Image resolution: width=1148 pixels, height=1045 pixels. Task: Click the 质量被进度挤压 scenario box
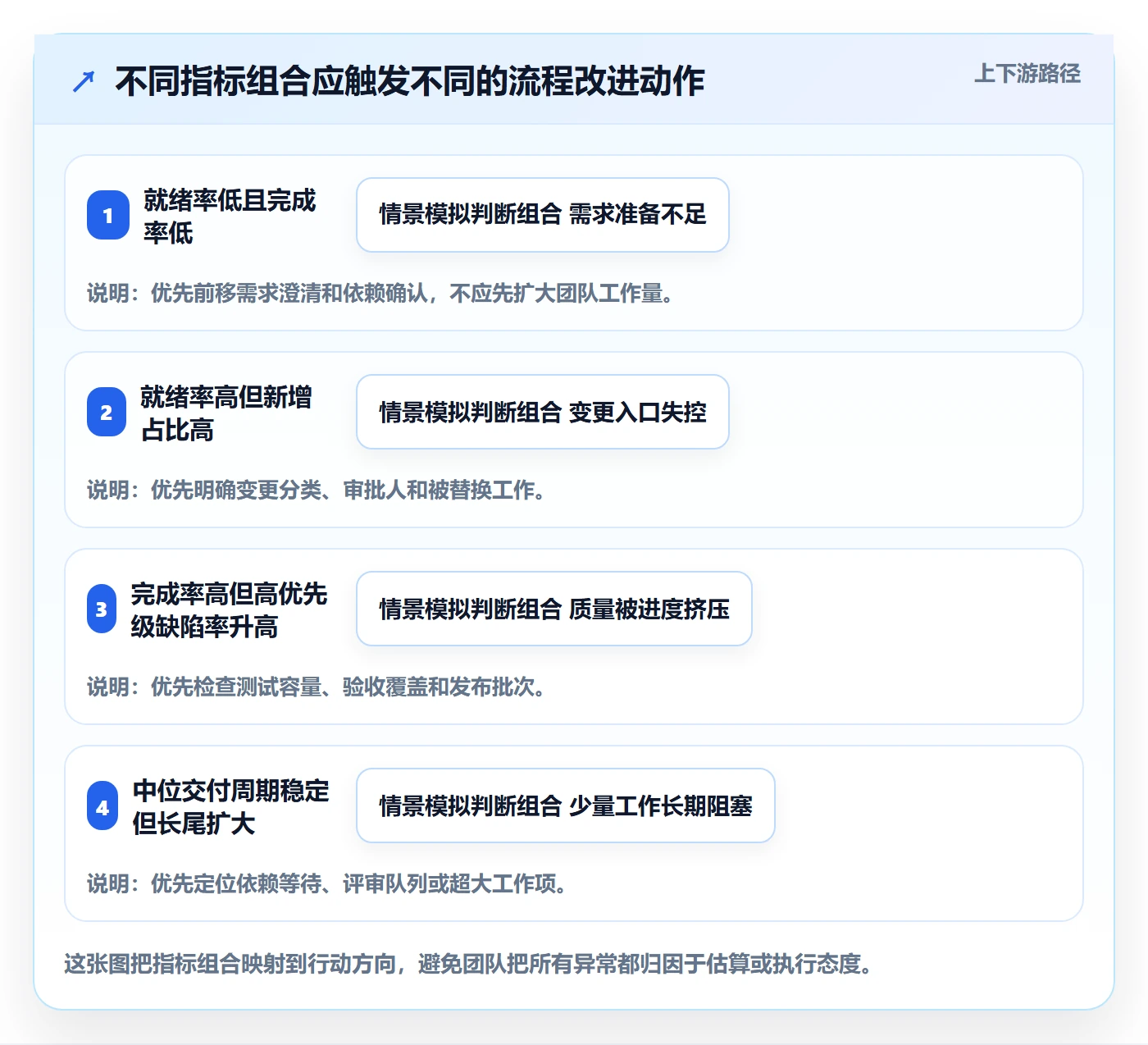tap(554, 609)
